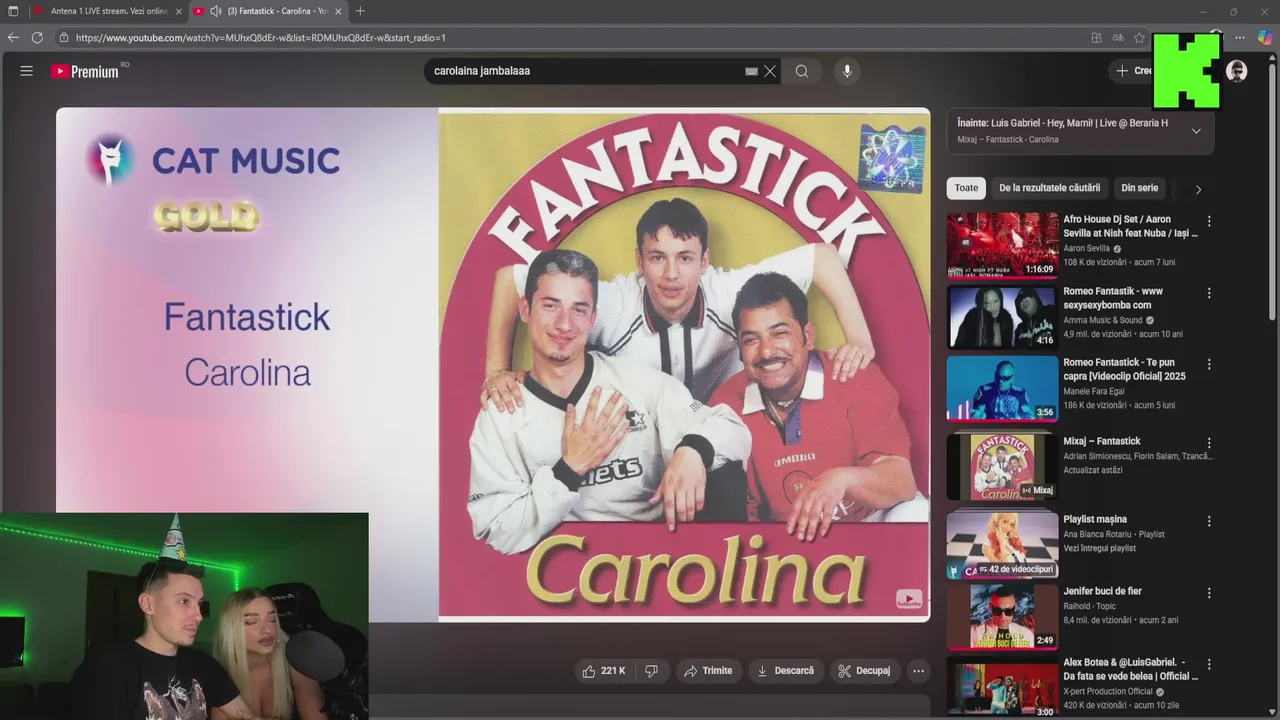Viewport: 1280px width, 720px height.
Task: Go back with the browser back arrow
Action: click(13, 38)
